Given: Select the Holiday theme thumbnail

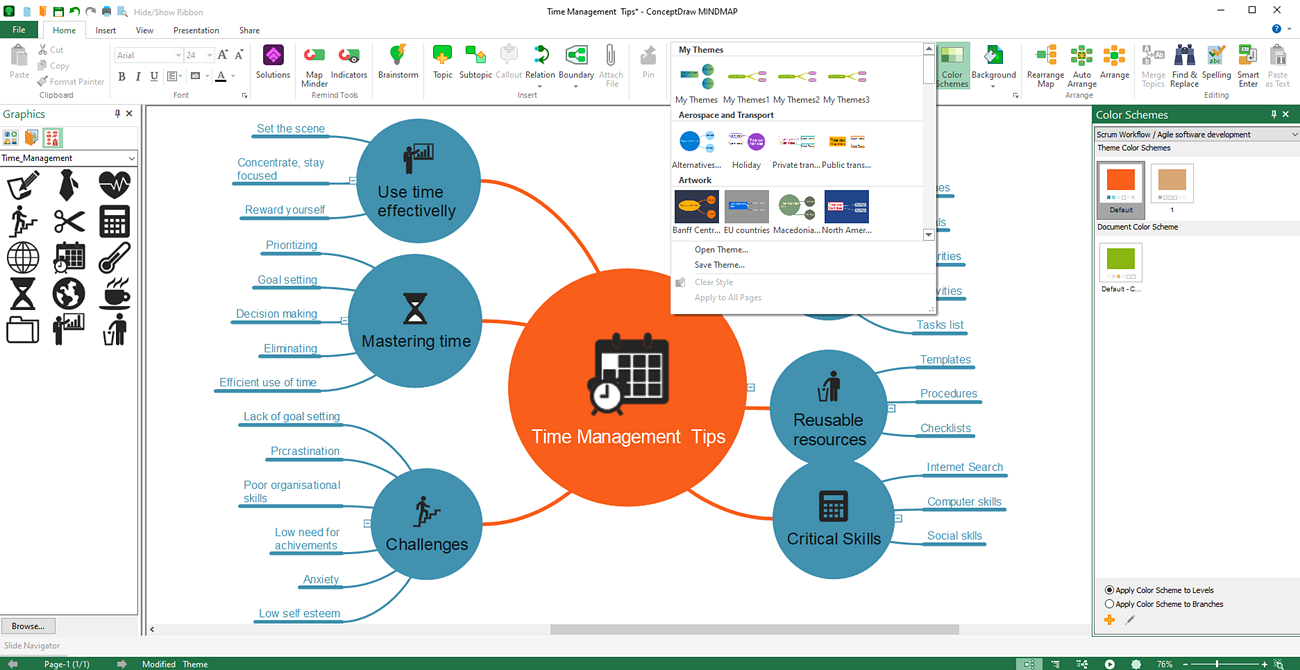Looking at the screenshot, I should (x=746, y=148).
